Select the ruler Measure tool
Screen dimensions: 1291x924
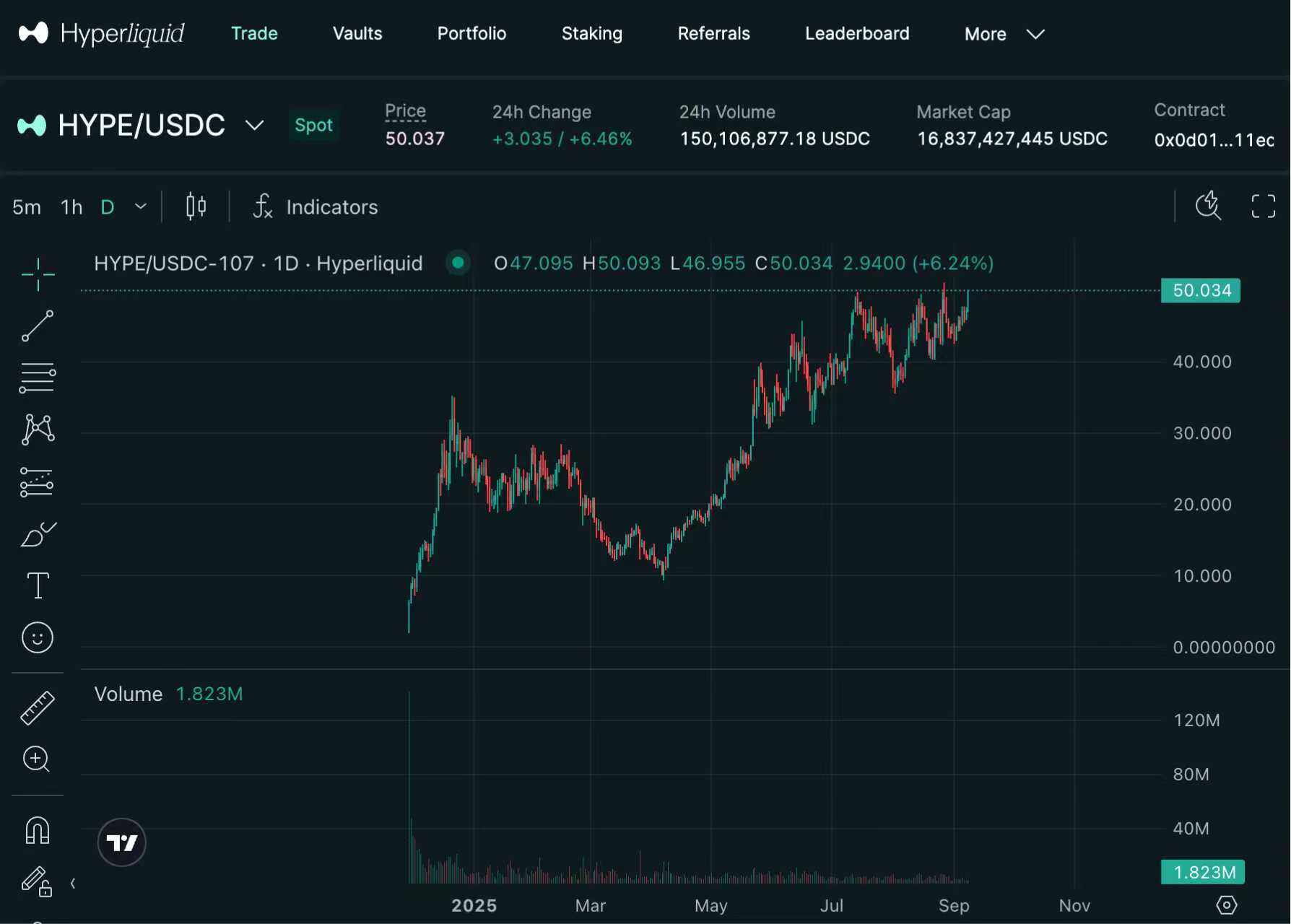38,707
